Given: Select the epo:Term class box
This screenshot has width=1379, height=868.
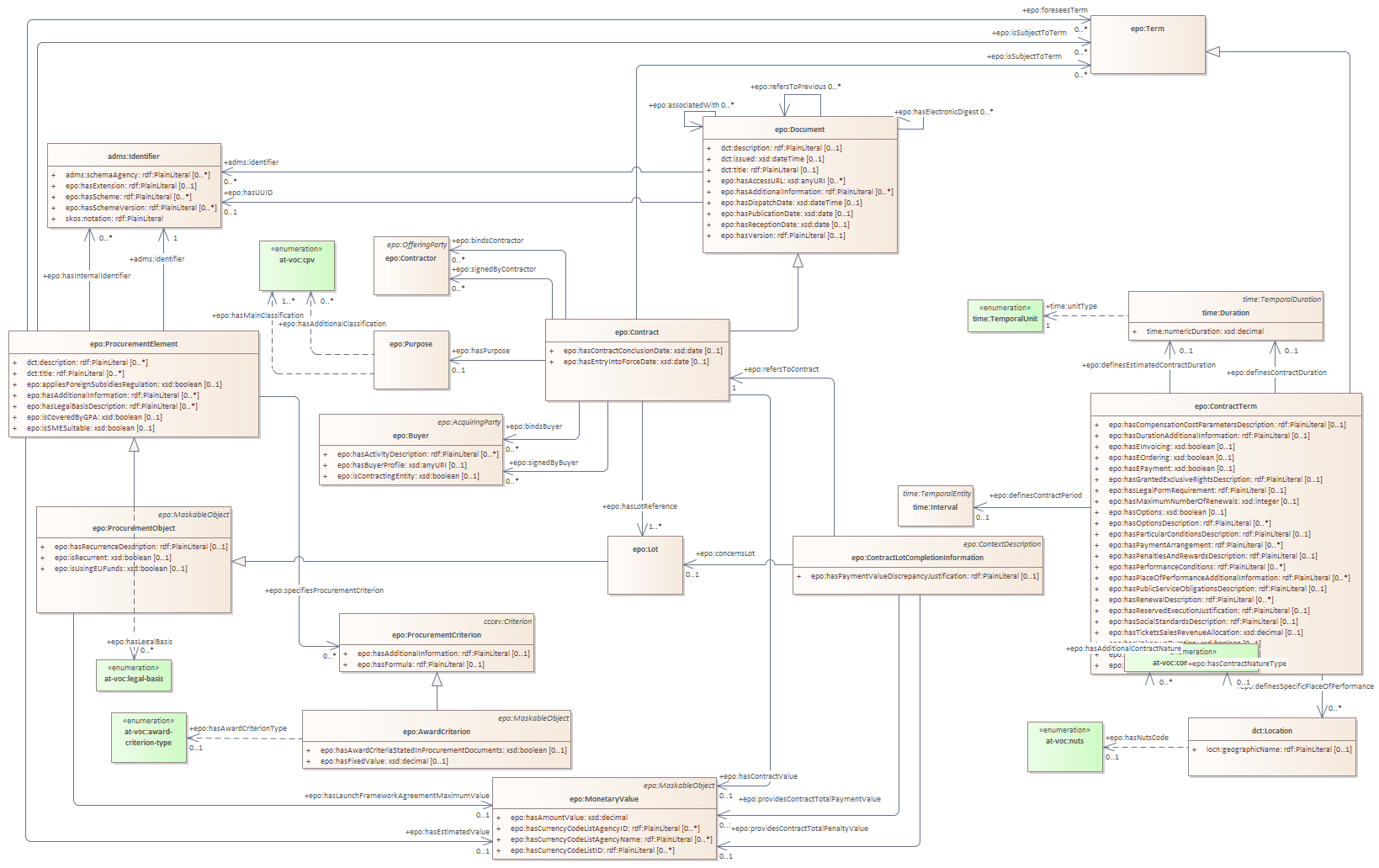Looking at the screenshot, I should point(1148,44).
